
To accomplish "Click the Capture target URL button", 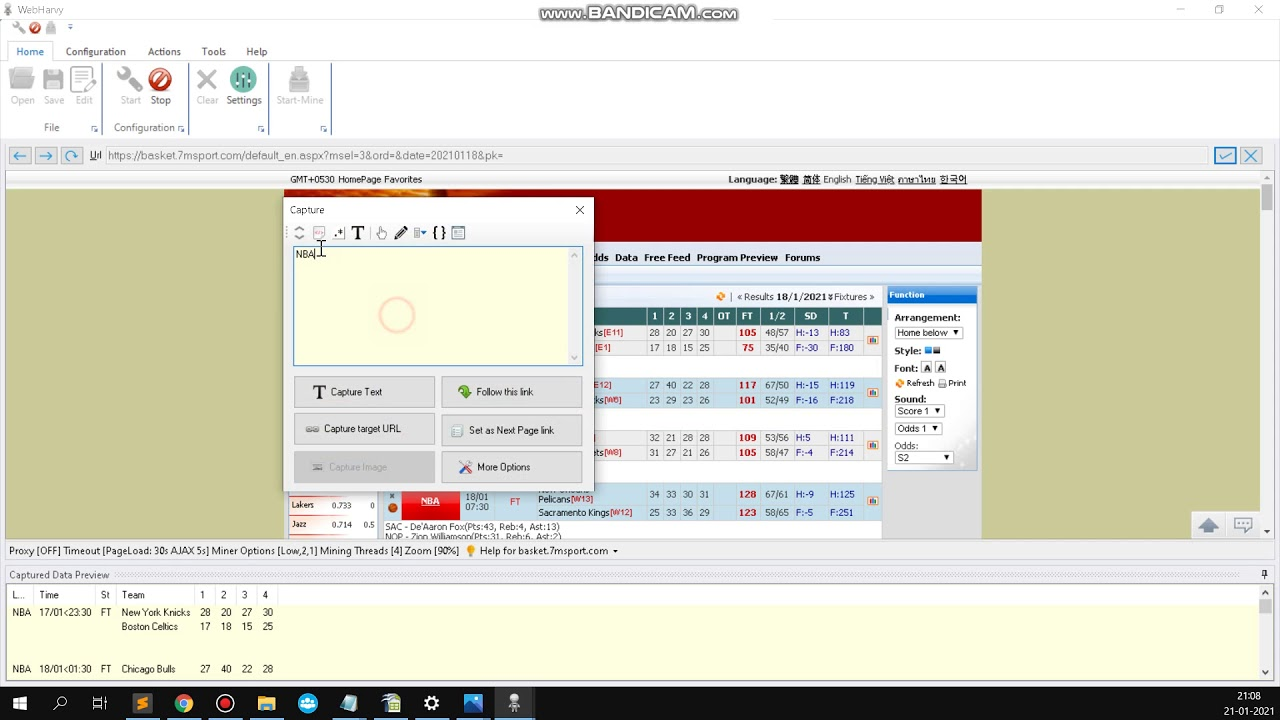I will click(364, 429).
